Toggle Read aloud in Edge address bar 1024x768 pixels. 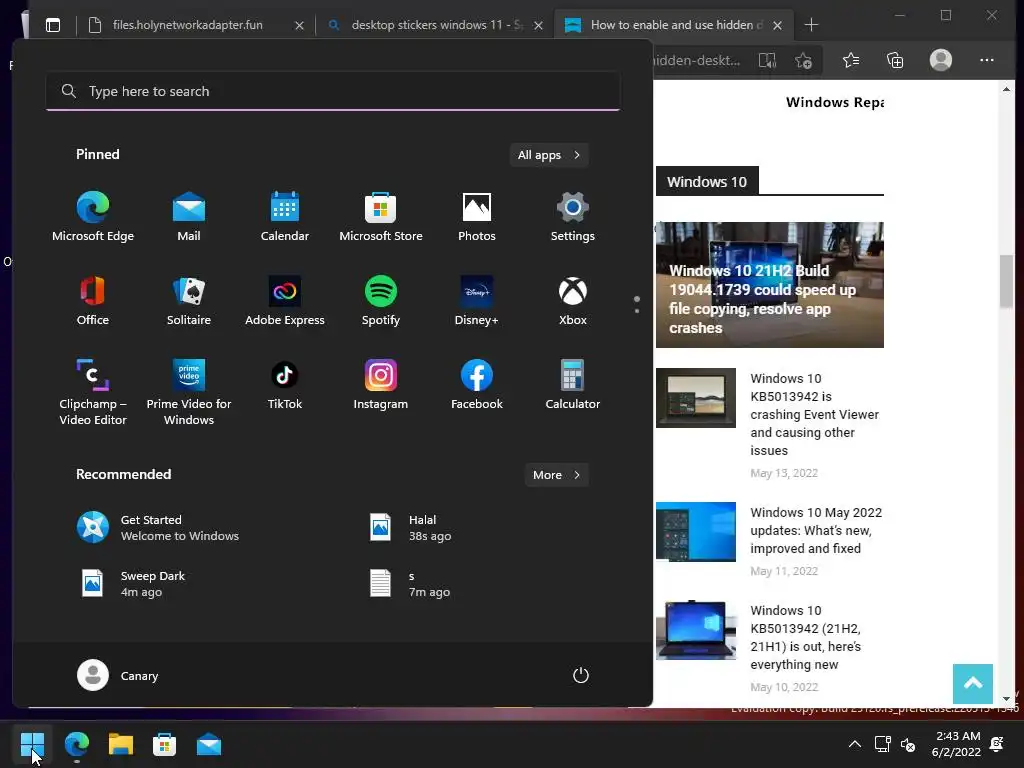[767, 61]
